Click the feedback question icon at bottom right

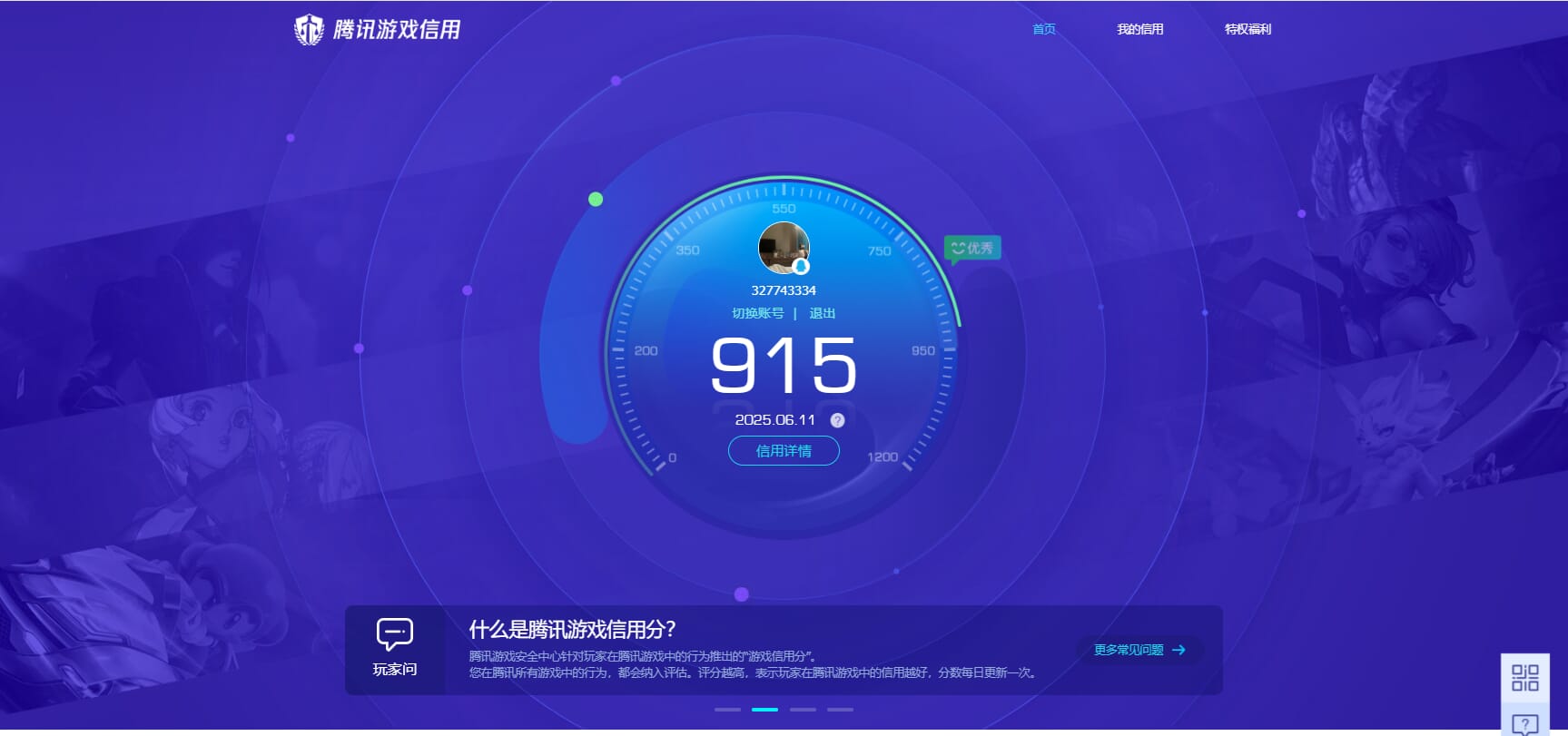1525,723
